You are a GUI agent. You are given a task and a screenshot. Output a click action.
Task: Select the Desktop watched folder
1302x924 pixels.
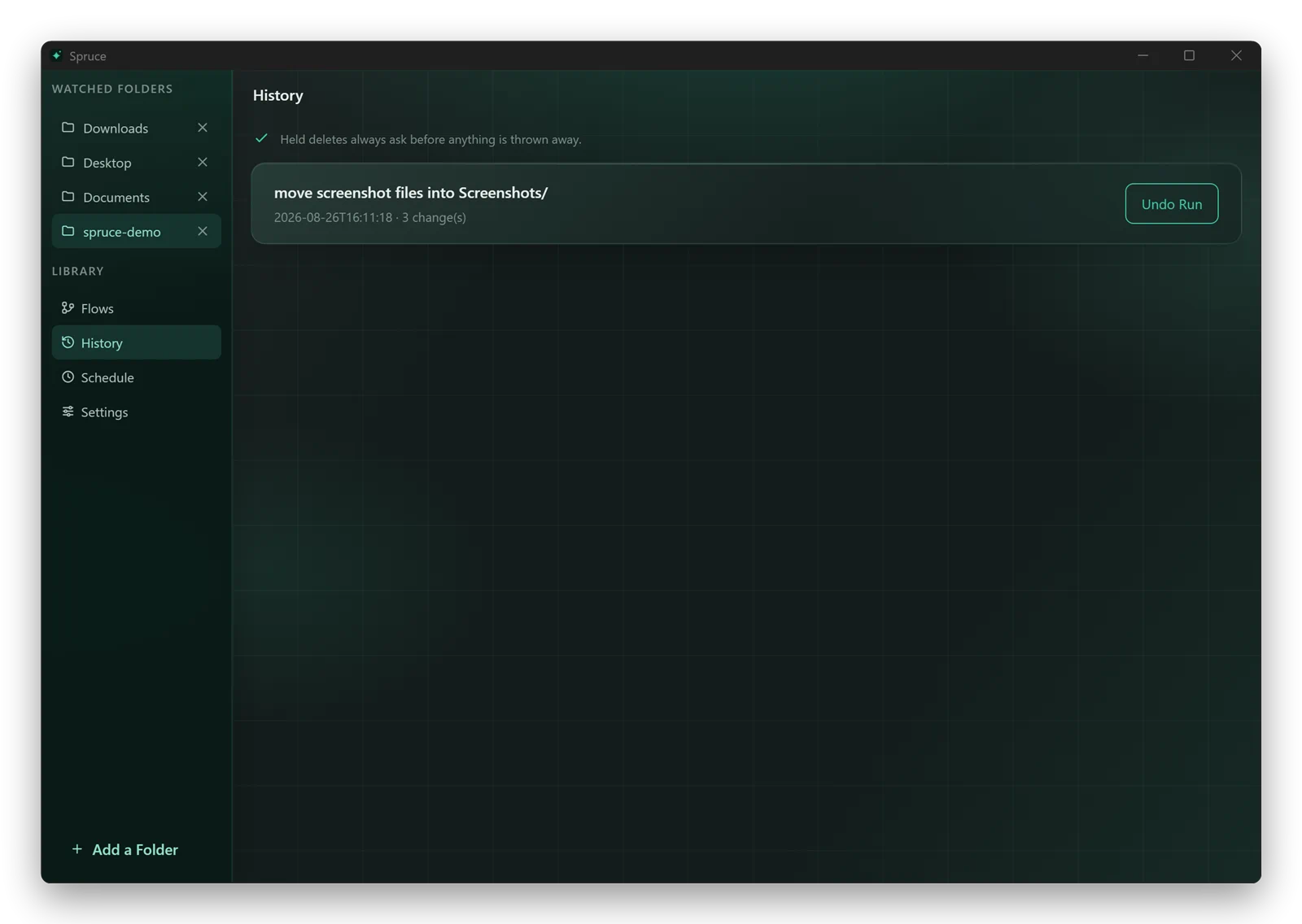click(x=136, y=162)
